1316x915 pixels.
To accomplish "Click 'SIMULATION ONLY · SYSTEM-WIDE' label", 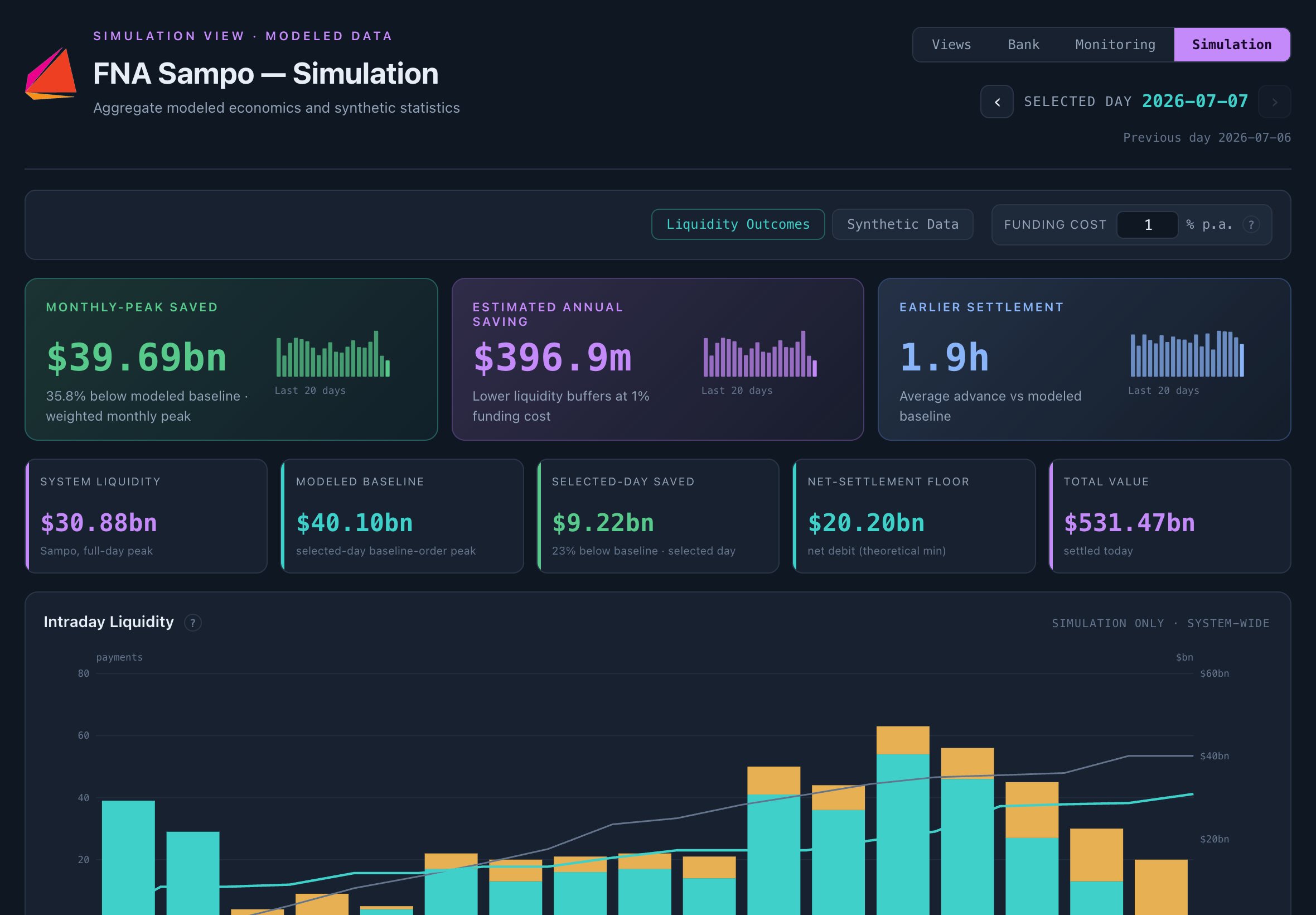I will [x=1160, y=623].
